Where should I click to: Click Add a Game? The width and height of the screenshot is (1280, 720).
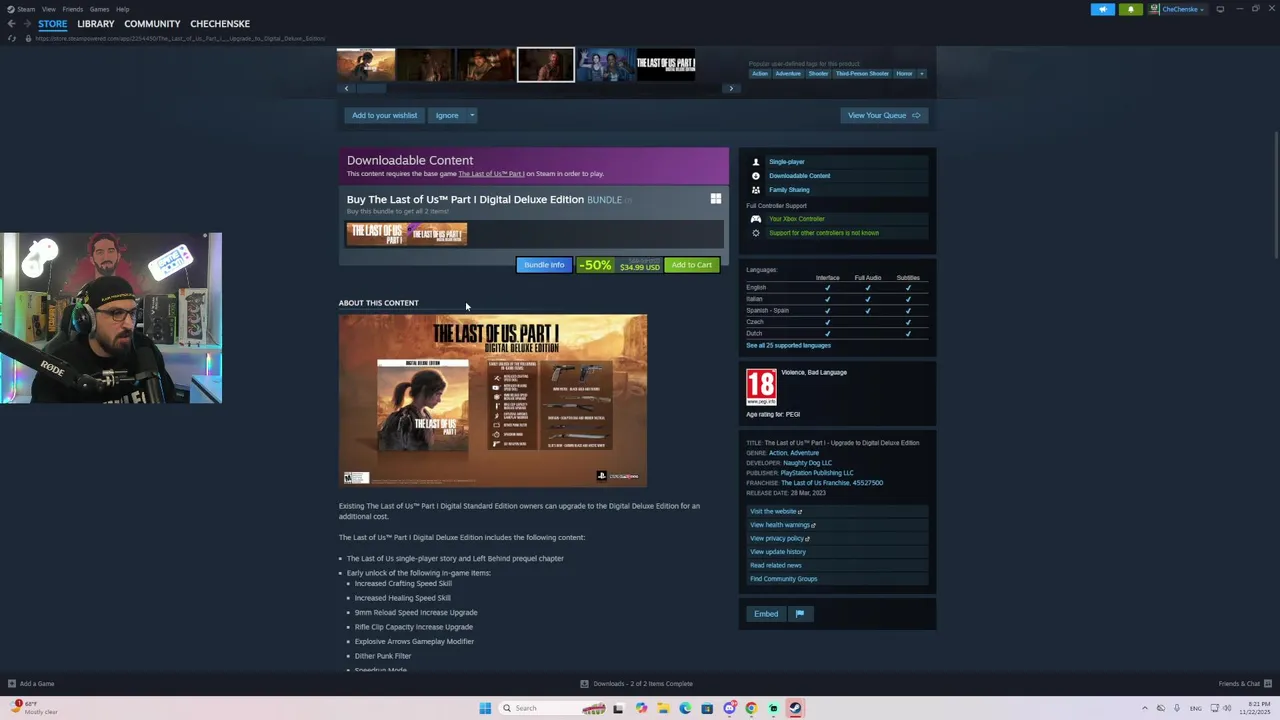pyautogui.click(x=31, y=684)
